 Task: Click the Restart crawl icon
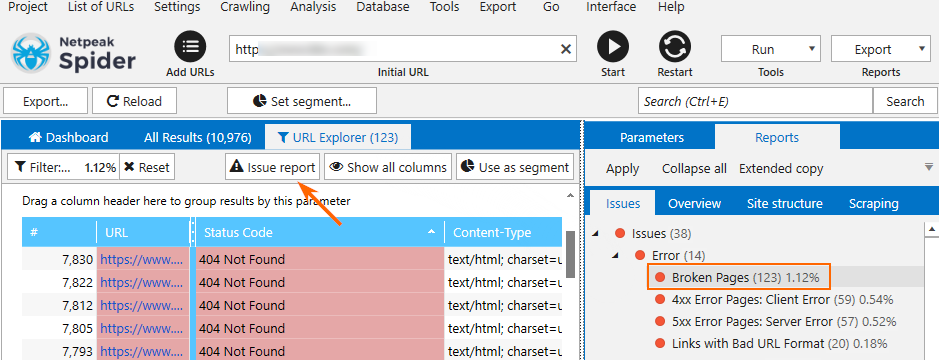(675, 47)
